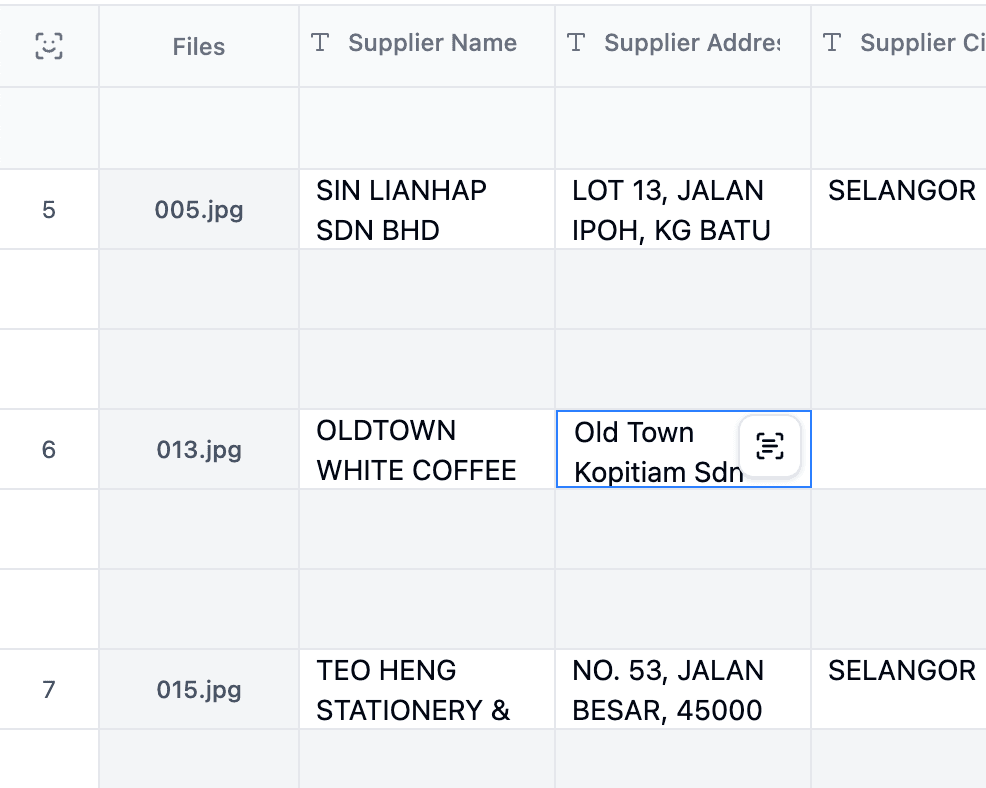
Task: Select the NO. 53, JALAN BESAR address cell
Action: click(x=683, y=689)
